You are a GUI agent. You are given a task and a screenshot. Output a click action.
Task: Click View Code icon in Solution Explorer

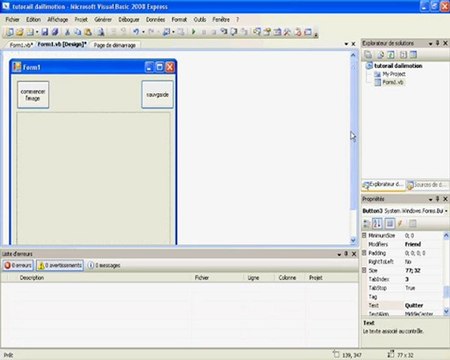pos(403,55)
